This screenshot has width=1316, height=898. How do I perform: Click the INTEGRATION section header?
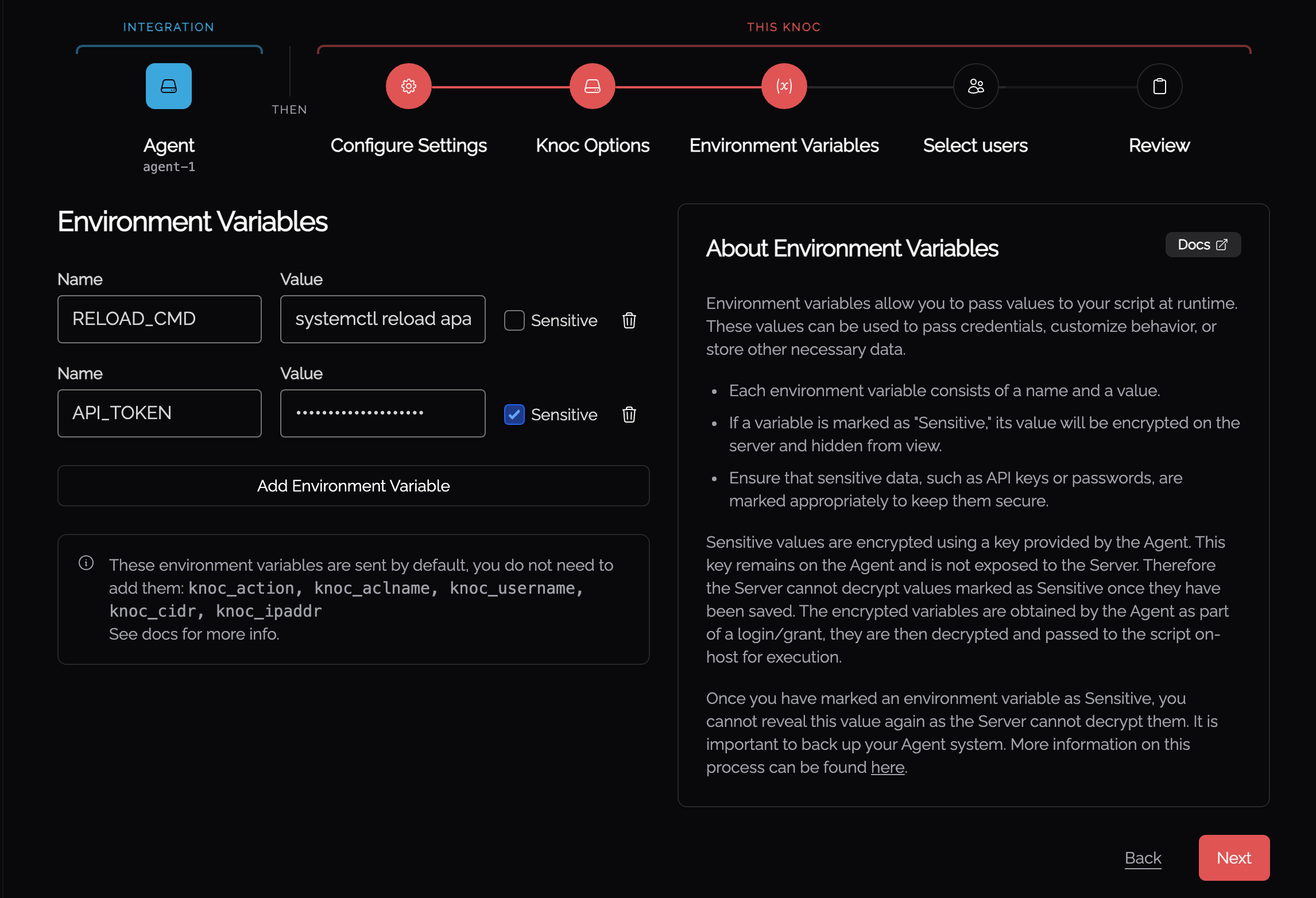point(168,27)
